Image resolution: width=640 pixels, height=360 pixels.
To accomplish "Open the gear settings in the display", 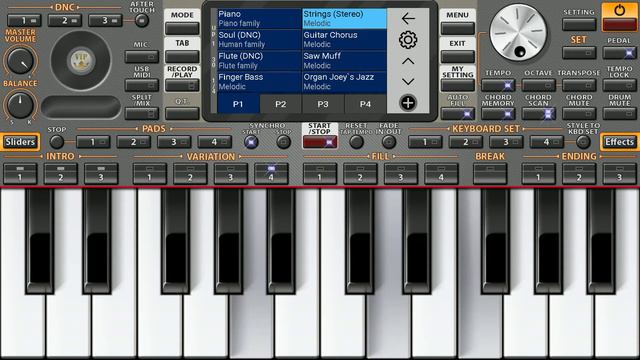I will (408, 40).
